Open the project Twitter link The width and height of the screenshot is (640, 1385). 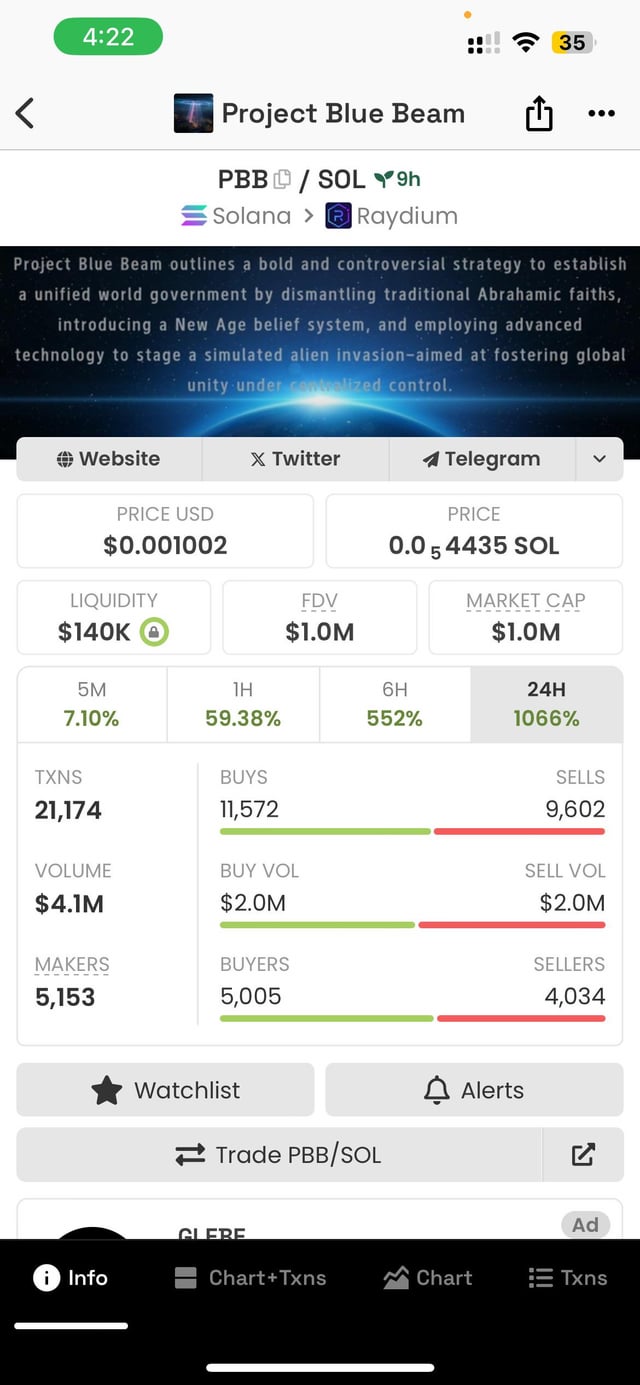click(x=295, y=459)
